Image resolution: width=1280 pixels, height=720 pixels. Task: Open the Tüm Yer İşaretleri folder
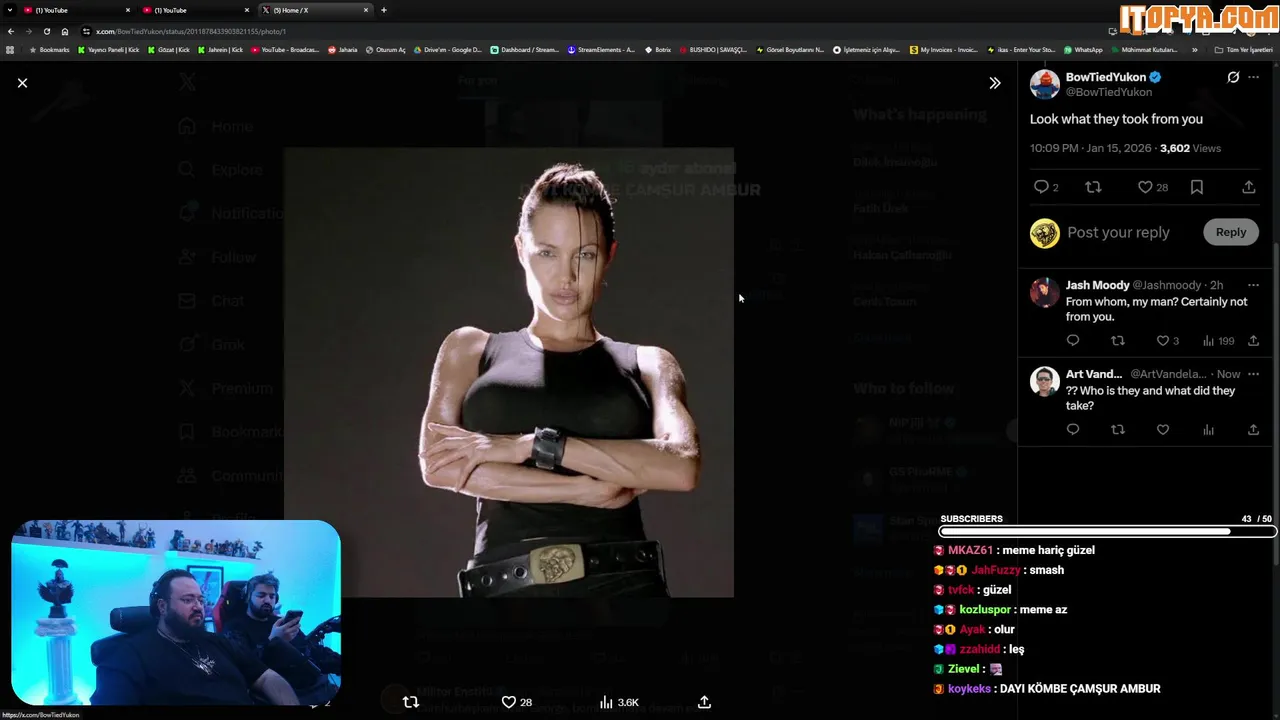coord(1243,50)
